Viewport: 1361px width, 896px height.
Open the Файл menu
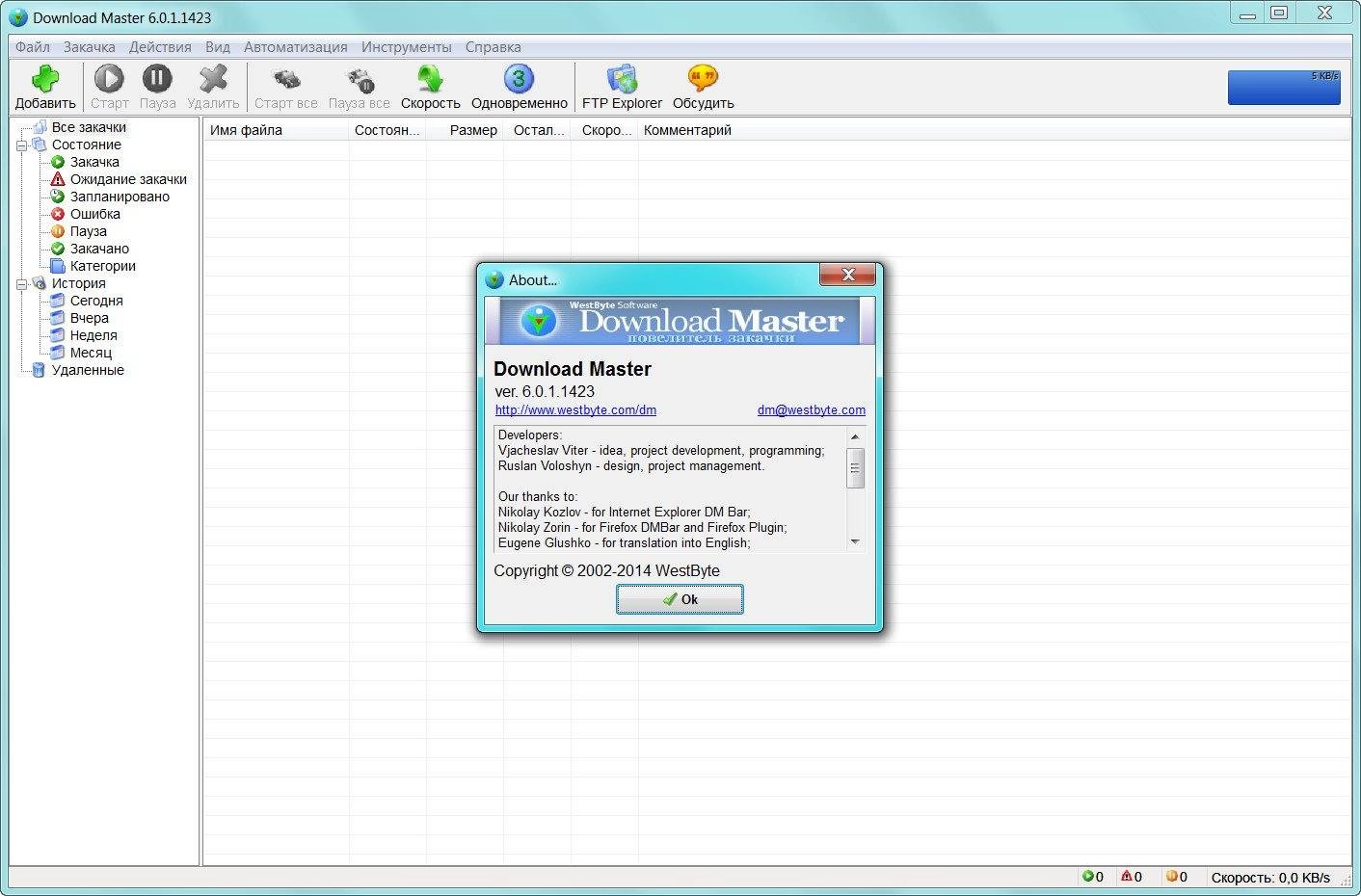pyautogui.click(x=33, y=47)
